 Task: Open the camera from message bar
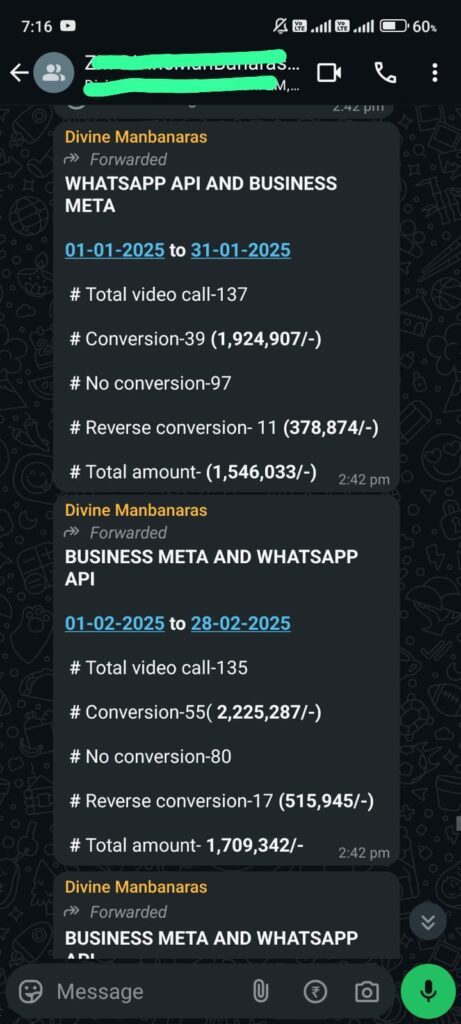[366, 992]
